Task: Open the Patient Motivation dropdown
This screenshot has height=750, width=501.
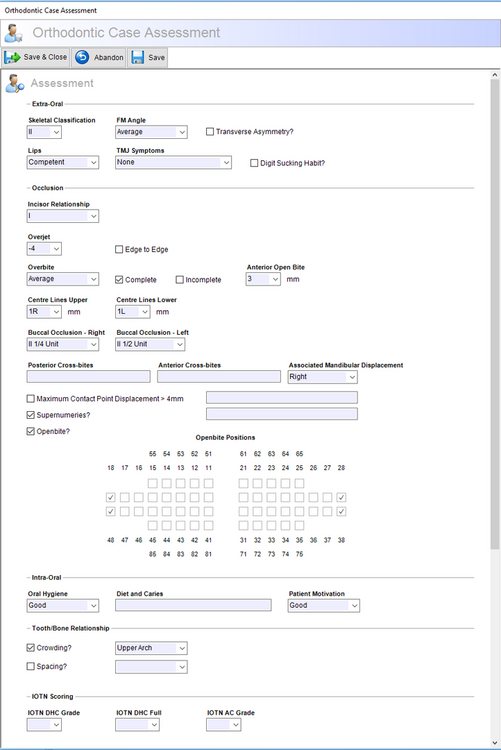Action: click(x=323, y=606)
